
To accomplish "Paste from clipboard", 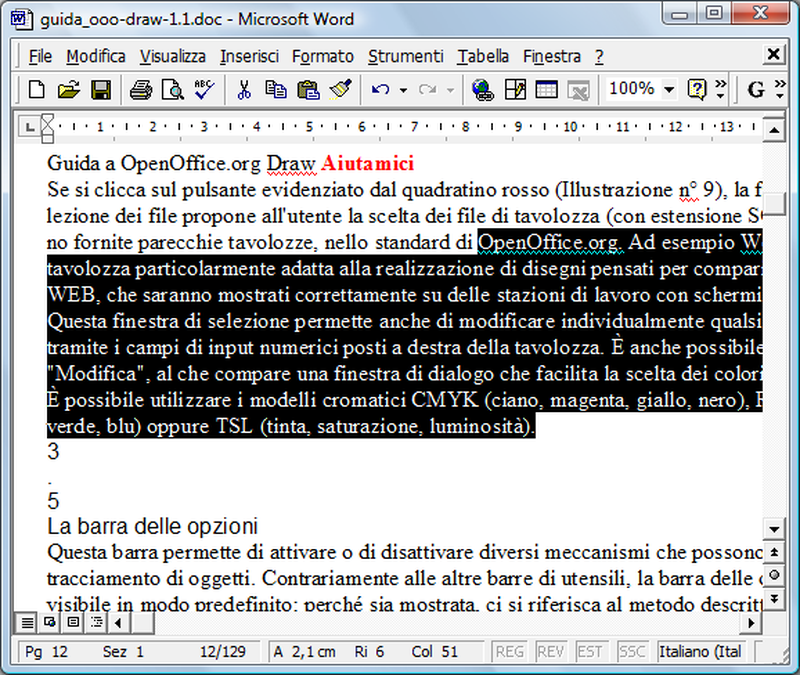I will point(308,90).
